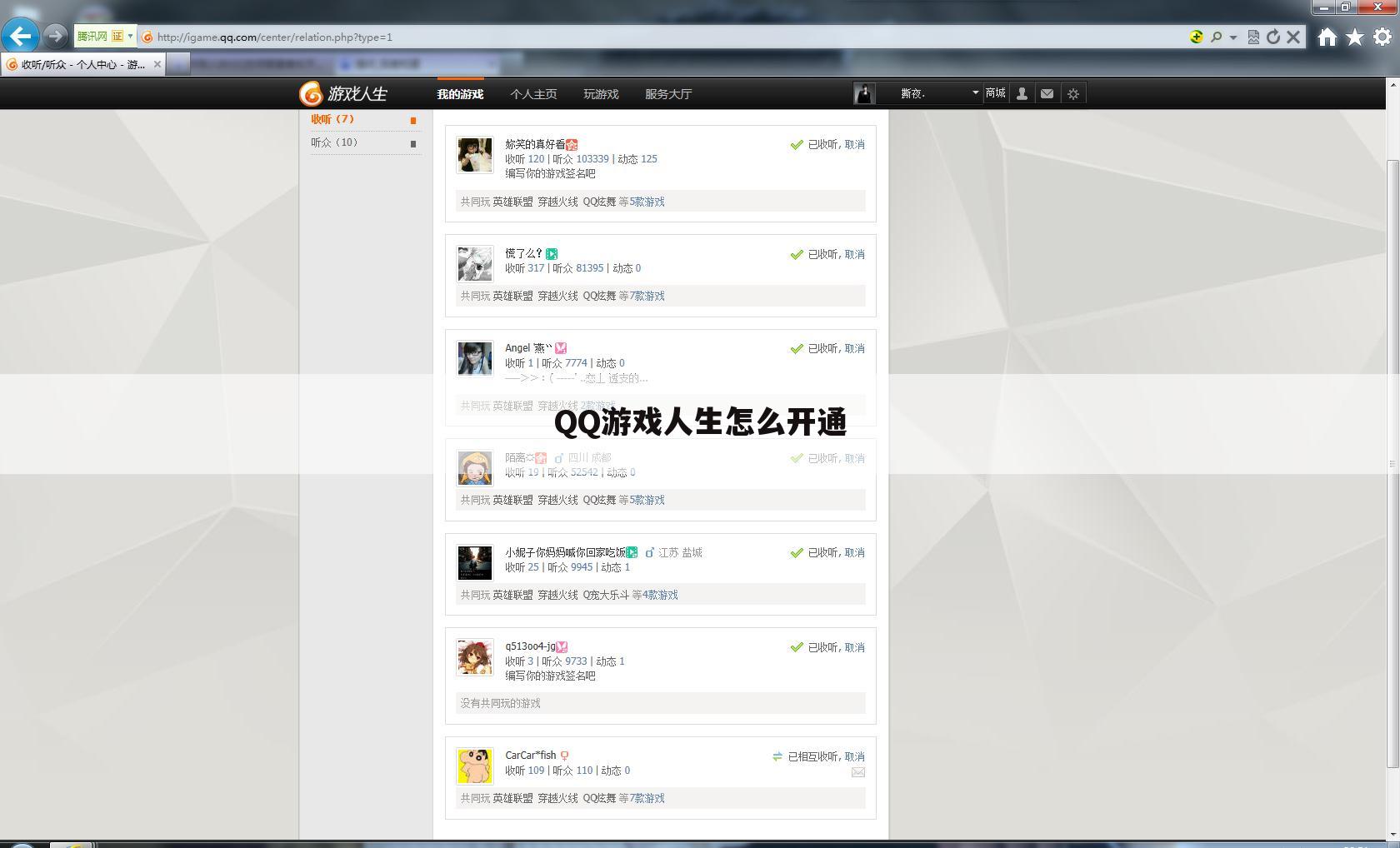
Task: Open the 我的游戏 nav tab
Action: pos(460,94)
